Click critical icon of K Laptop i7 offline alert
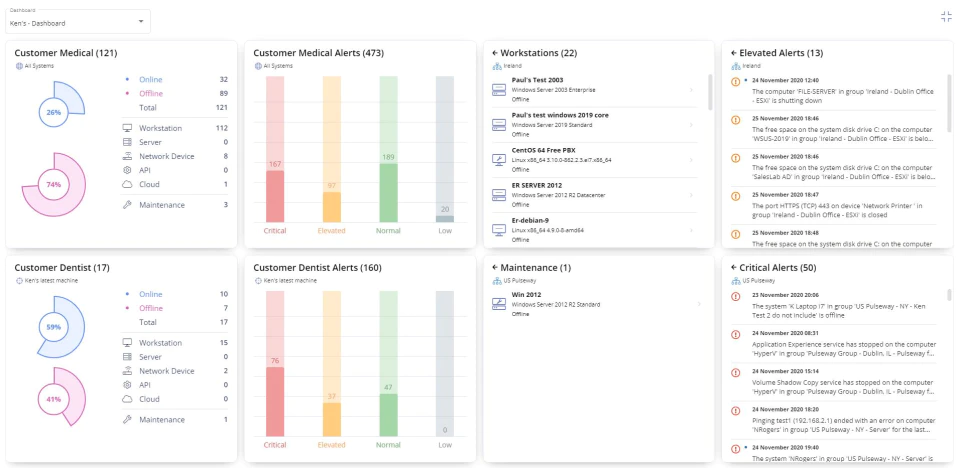This screenshot has height=468, width=960. pyautogui.click(x=736, y=296)
